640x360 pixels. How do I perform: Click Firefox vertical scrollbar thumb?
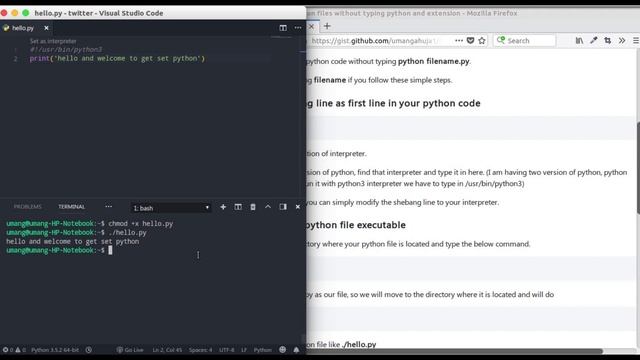tap(638, 167)
